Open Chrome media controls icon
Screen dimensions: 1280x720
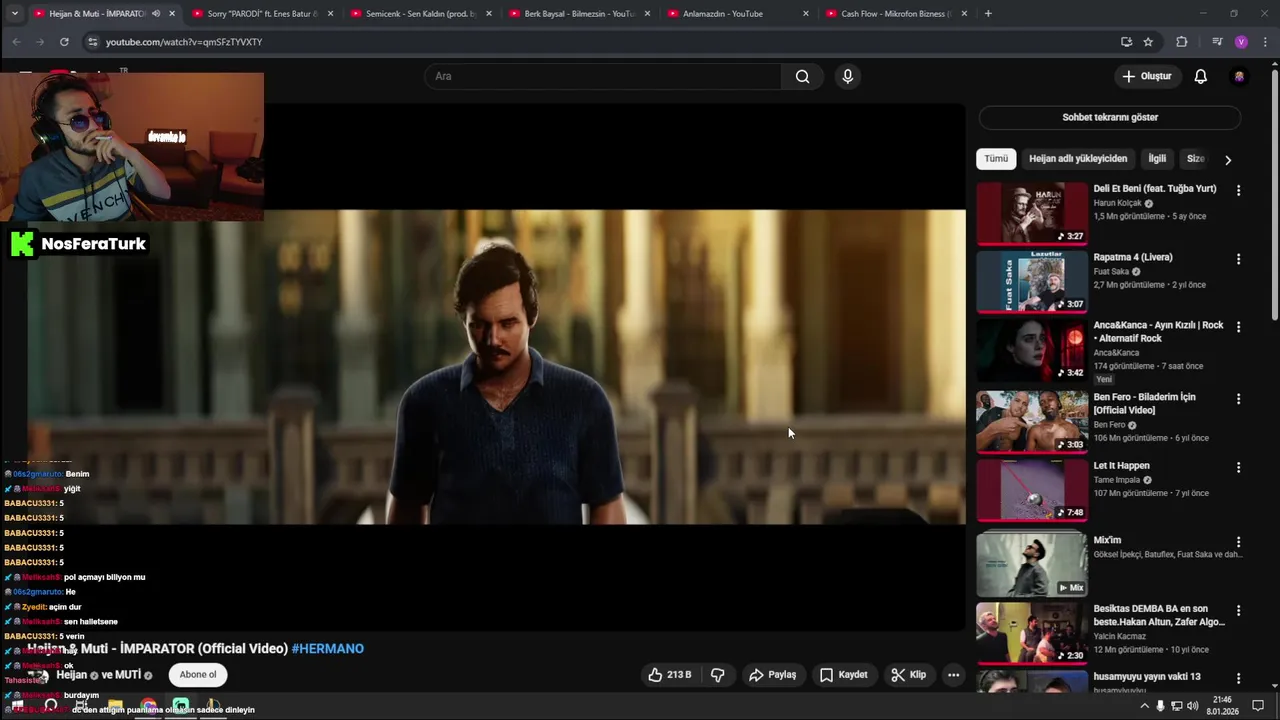point(1217,42)
